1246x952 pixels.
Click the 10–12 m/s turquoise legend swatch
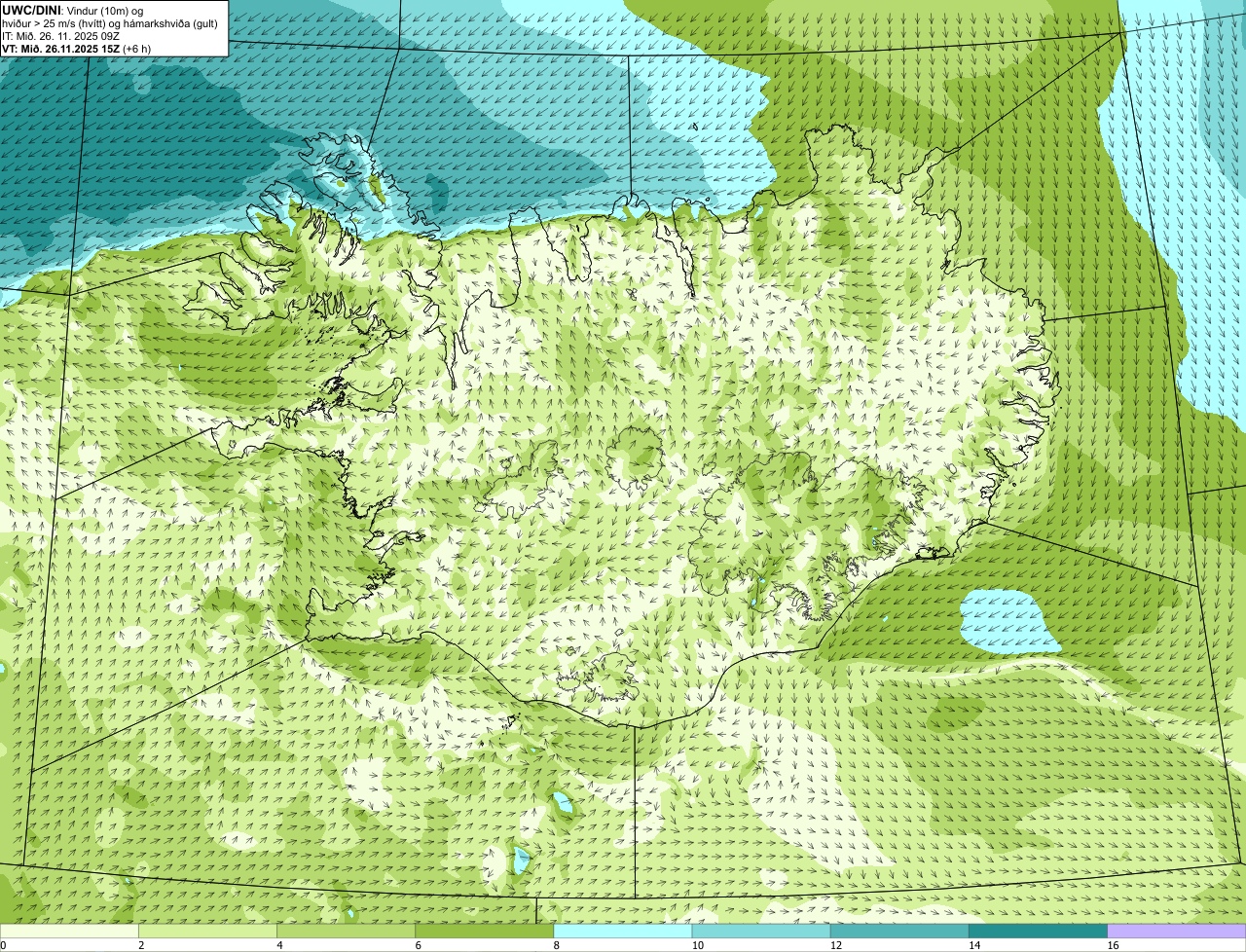761,932
